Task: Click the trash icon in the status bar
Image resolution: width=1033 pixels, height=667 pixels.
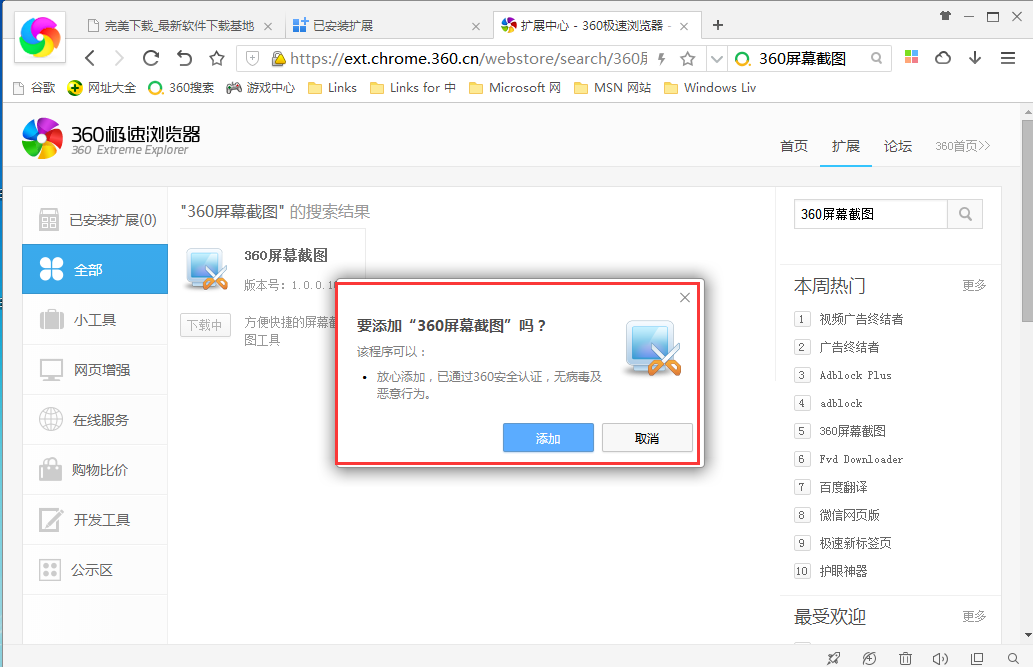Action: coord(905,658)
